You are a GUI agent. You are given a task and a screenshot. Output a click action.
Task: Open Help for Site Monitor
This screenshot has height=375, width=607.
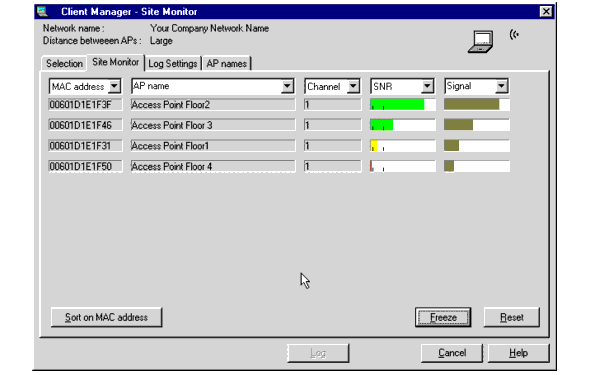click(518, 353)
